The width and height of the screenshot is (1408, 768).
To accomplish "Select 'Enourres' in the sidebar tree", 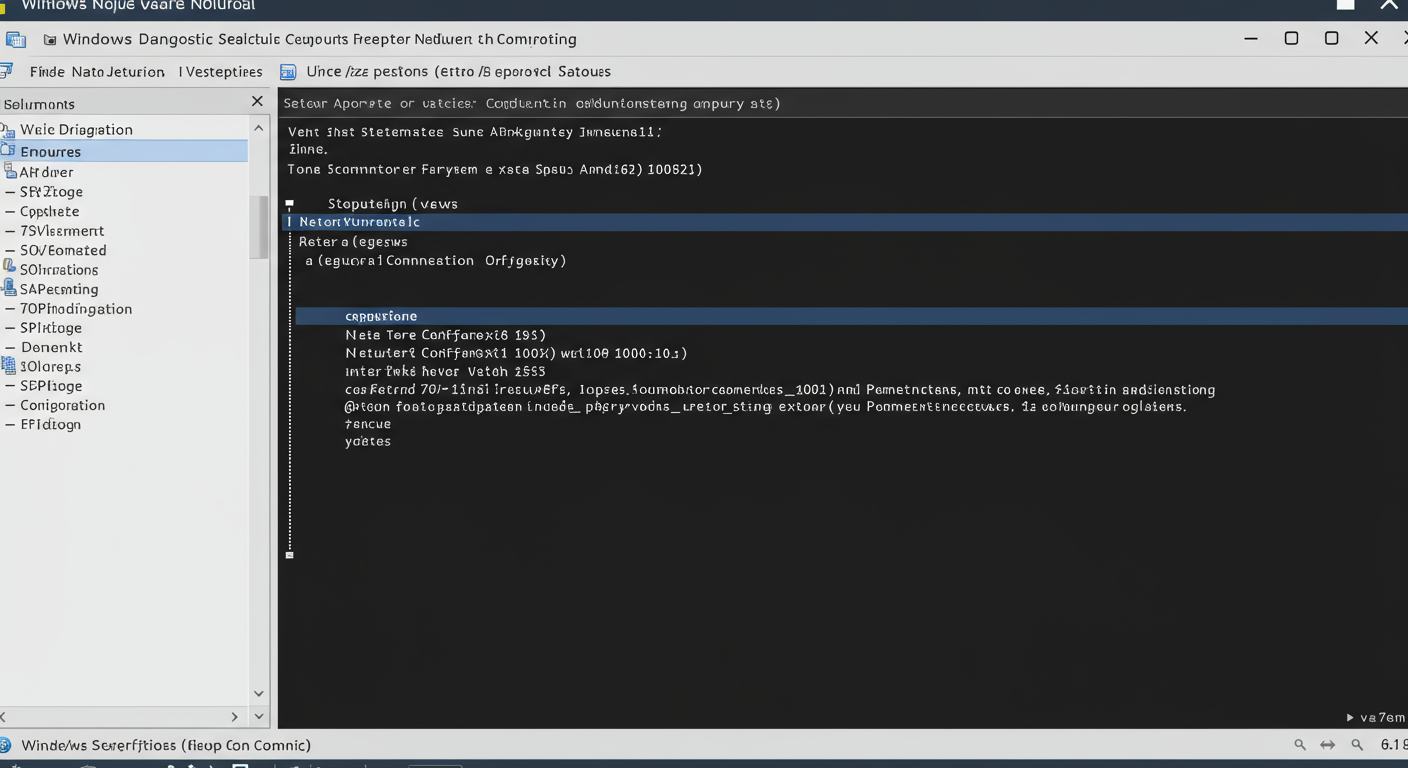I will (x=50, y=152).
